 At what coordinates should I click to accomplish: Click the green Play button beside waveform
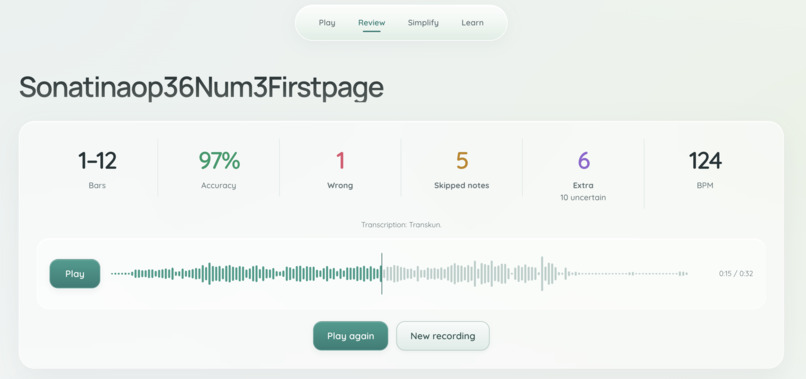point(75,274)
